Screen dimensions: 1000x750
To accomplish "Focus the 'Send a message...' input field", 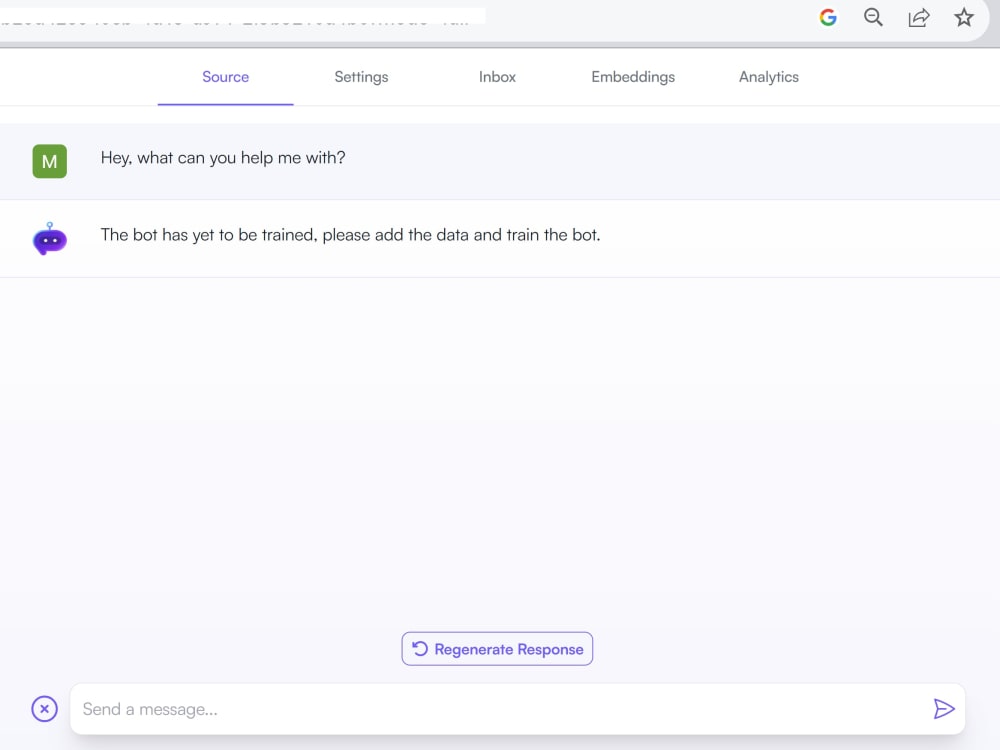I will [x=518, y=709].
